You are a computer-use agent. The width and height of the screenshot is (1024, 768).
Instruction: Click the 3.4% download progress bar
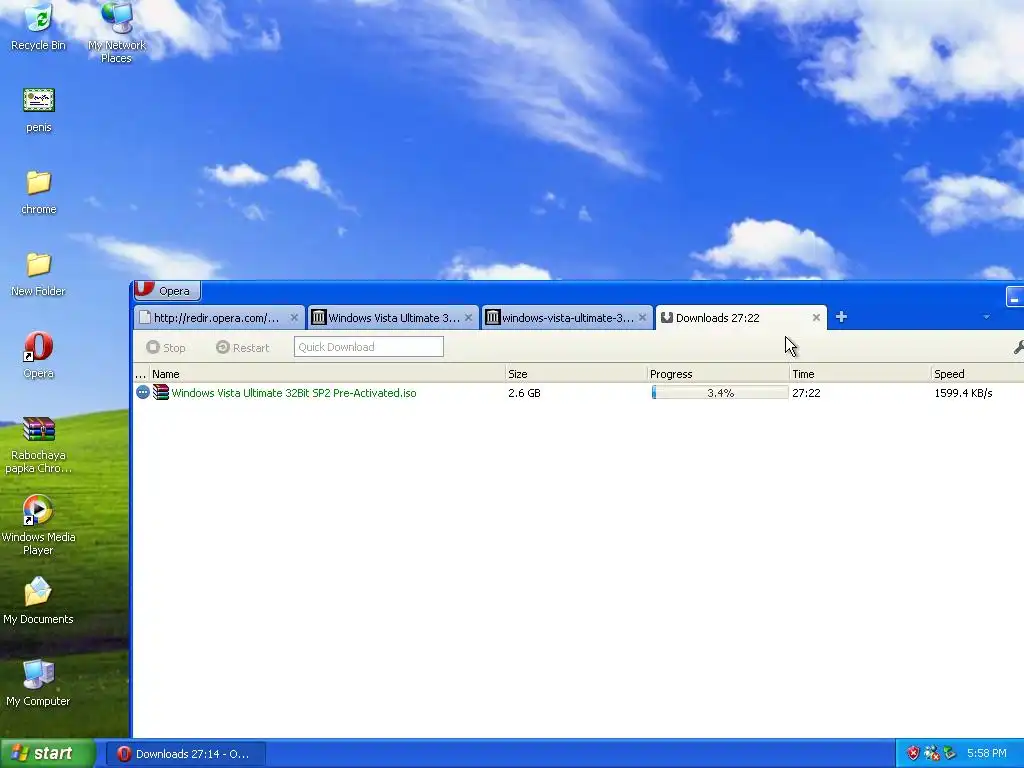click(x=720, y=392)
